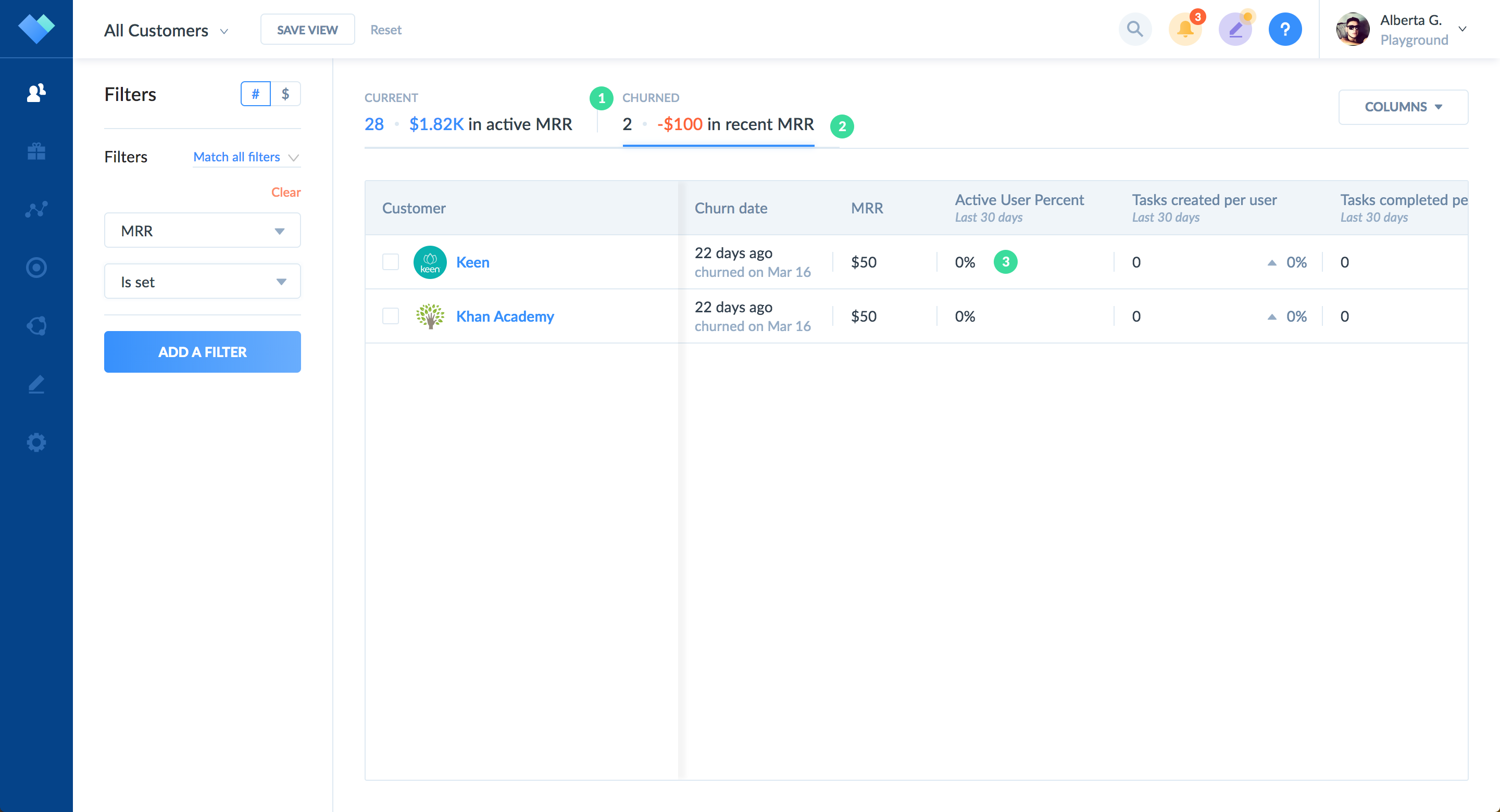Click the ADD A FILTER button
1500x812 pixels.
pos(202,351)
